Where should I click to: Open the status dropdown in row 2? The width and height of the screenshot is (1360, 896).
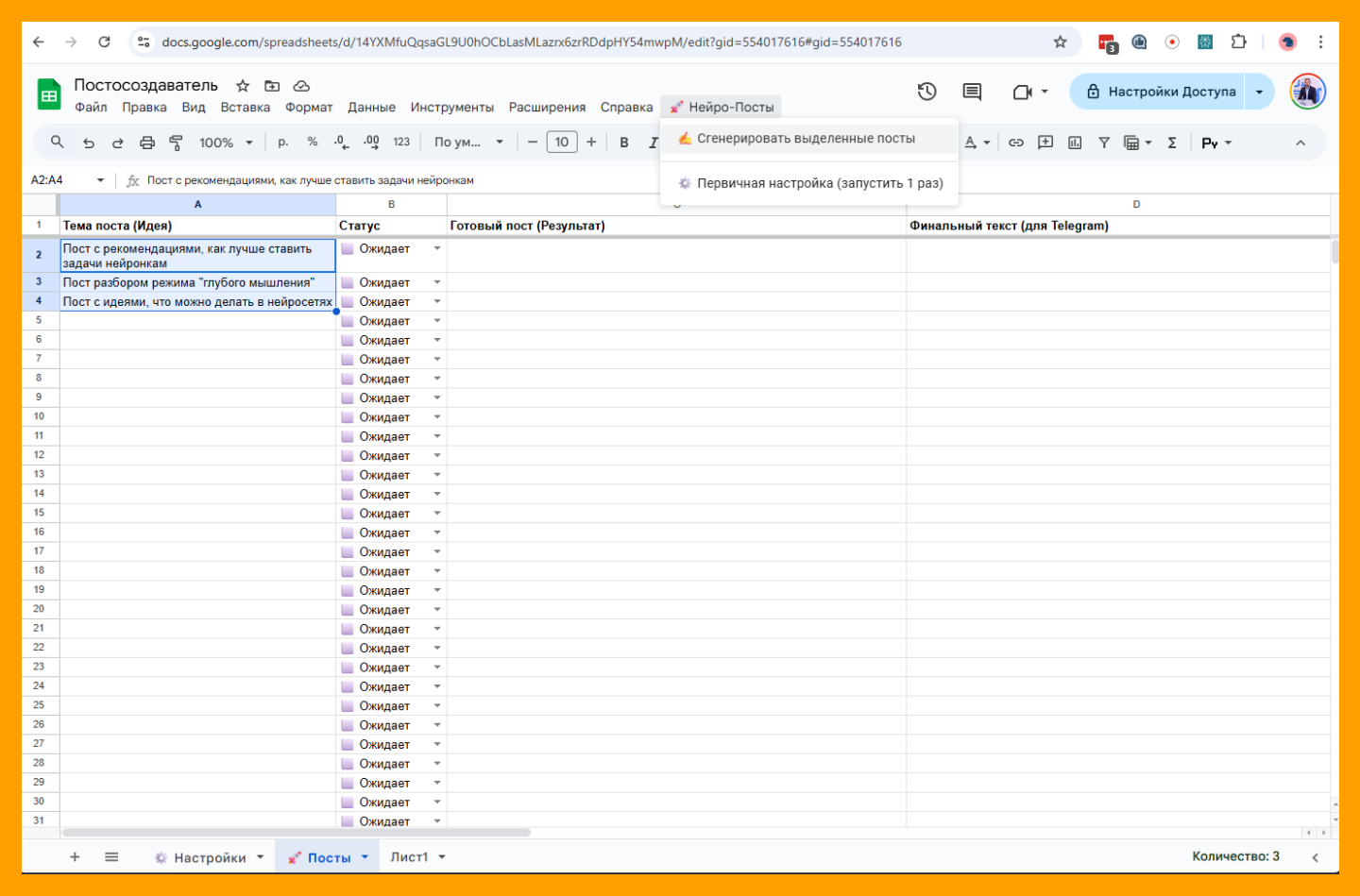(437, 249)
